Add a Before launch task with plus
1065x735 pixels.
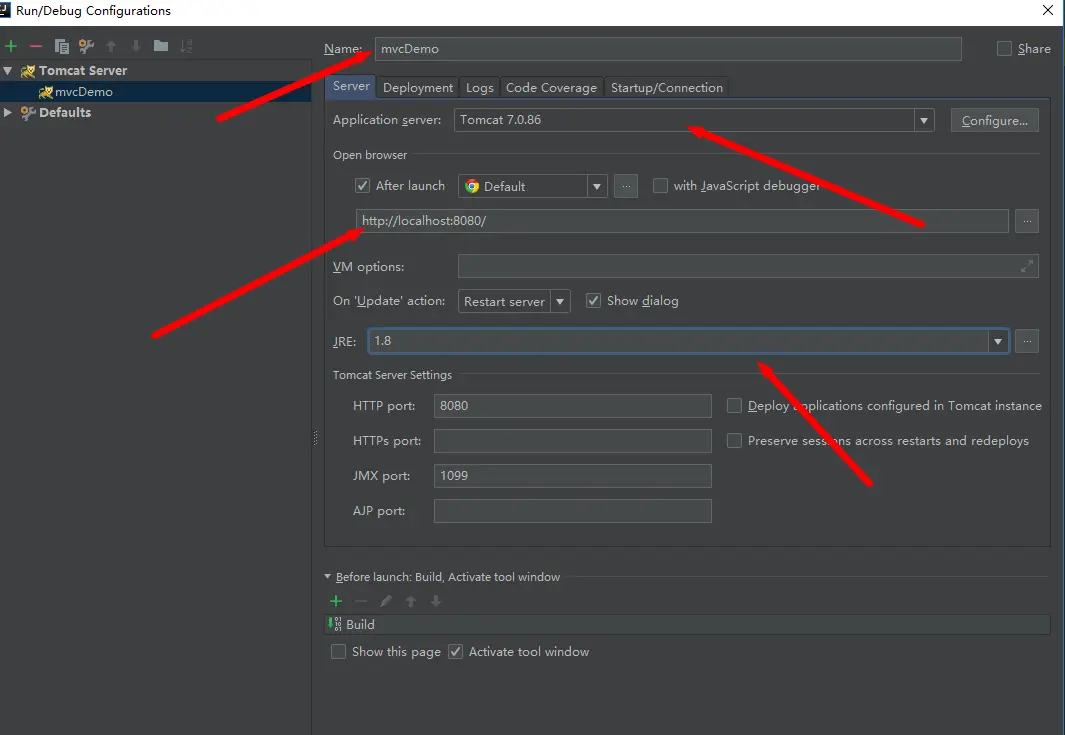click(x=336, y=601)
